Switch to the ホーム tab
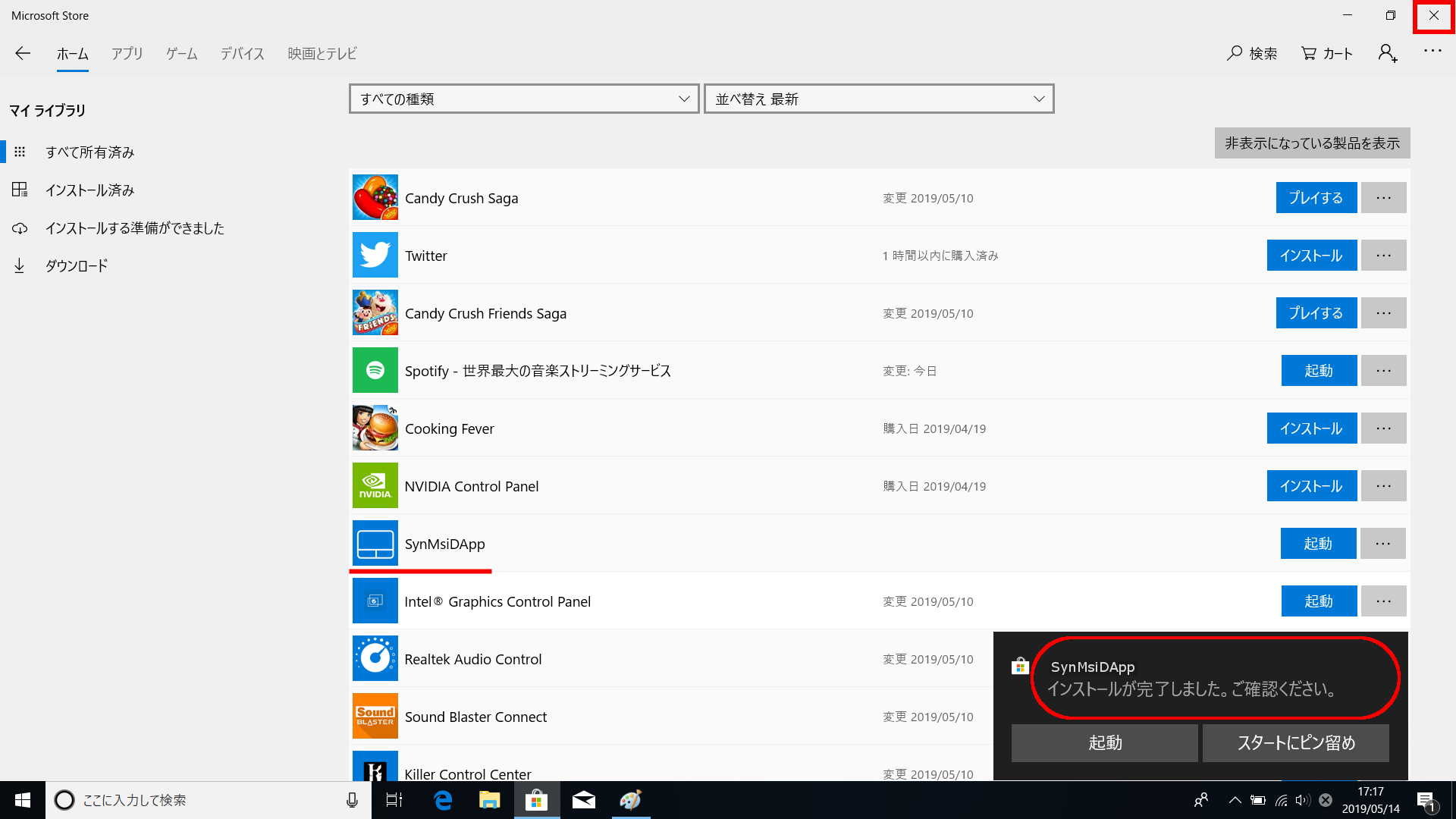The image size is (1456, 819). (73, 54)
